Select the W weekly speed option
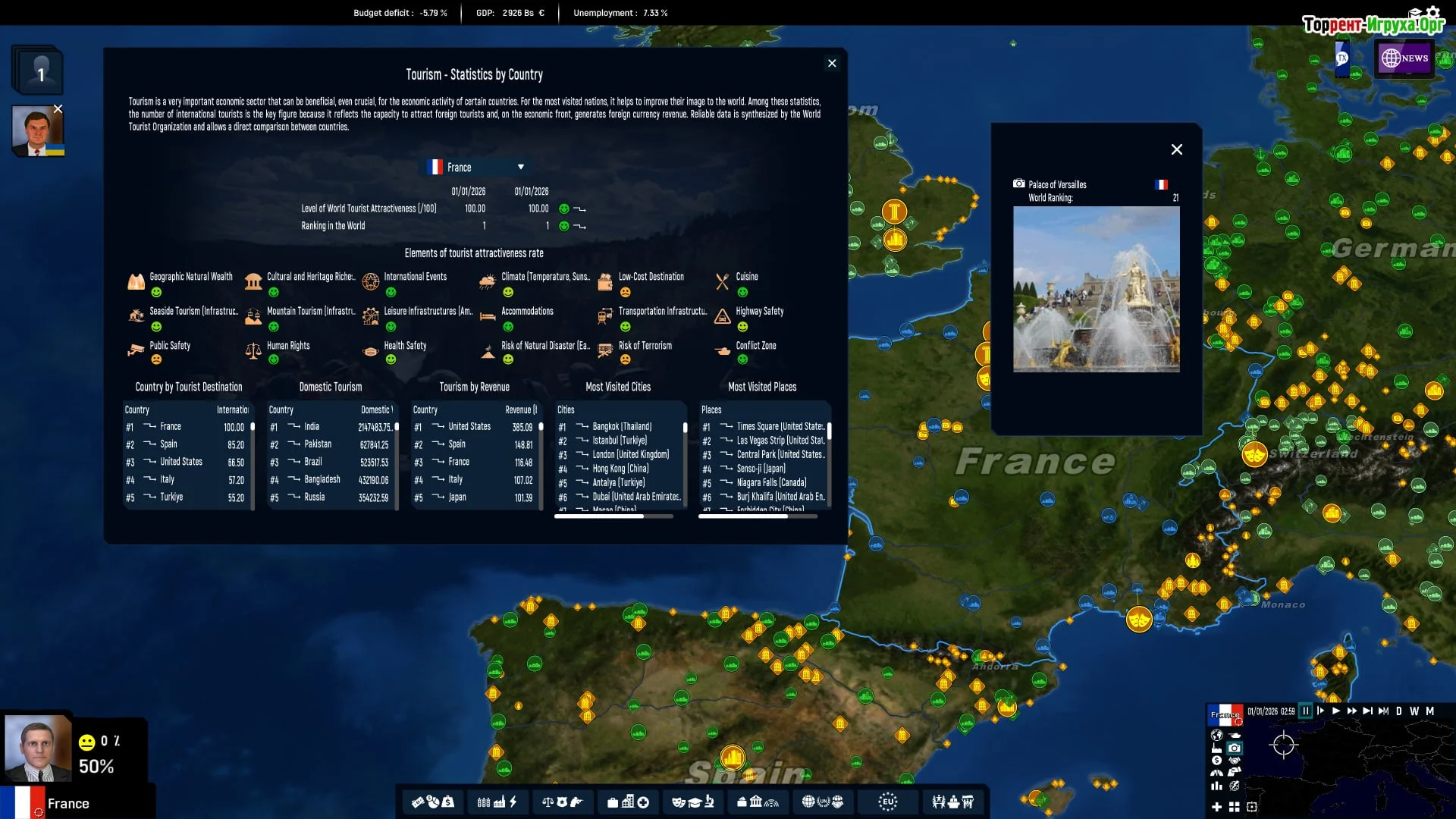 tap(1414, 711)
